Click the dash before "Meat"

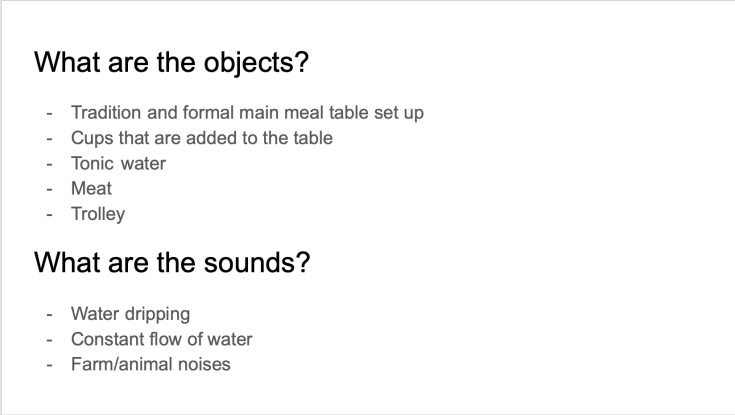point(51,188)
